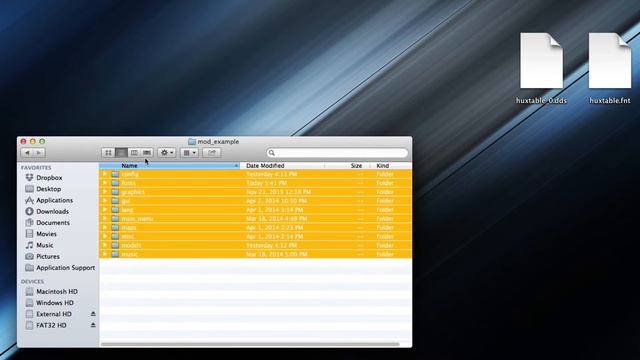Select Macintosh HD under Devices
The image size is (640, 360).
pyautogui.click(x=57, y=291)
